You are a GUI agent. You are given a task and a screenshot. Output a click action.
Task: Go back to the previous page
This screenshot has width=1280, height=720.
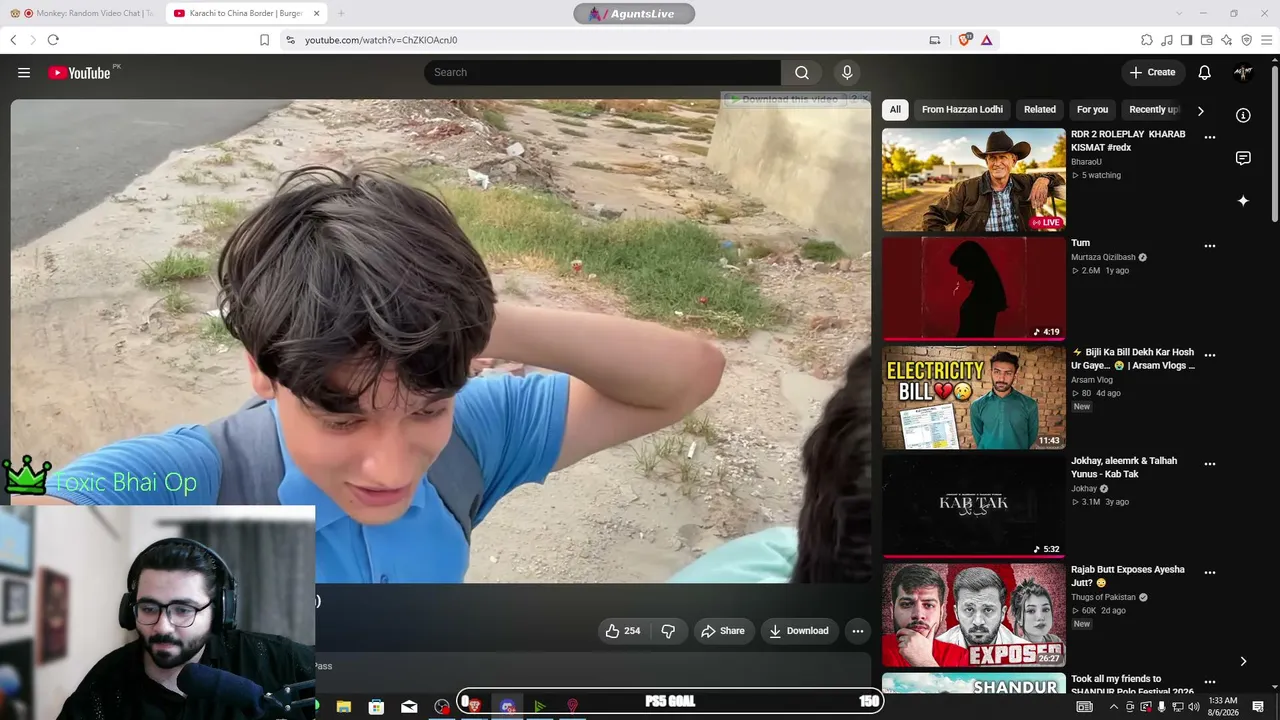[x=13, y=40]
